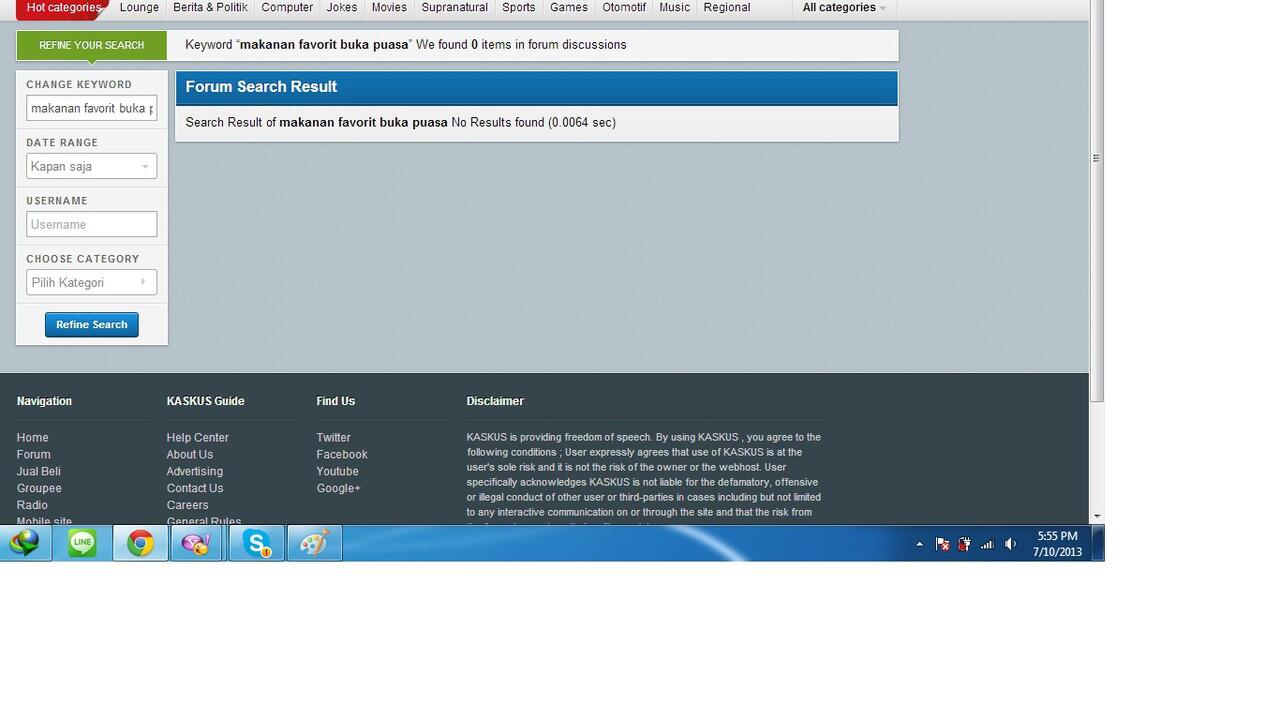Open the Help Center link
The width and height of the screenshot is (1280, 720).
click(197, 437)
